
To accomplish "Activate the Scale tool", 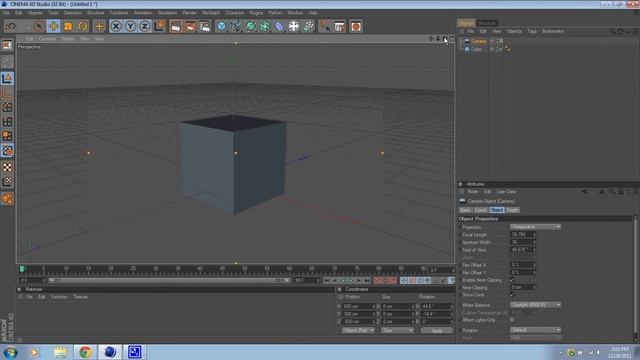I will (68, 26).
